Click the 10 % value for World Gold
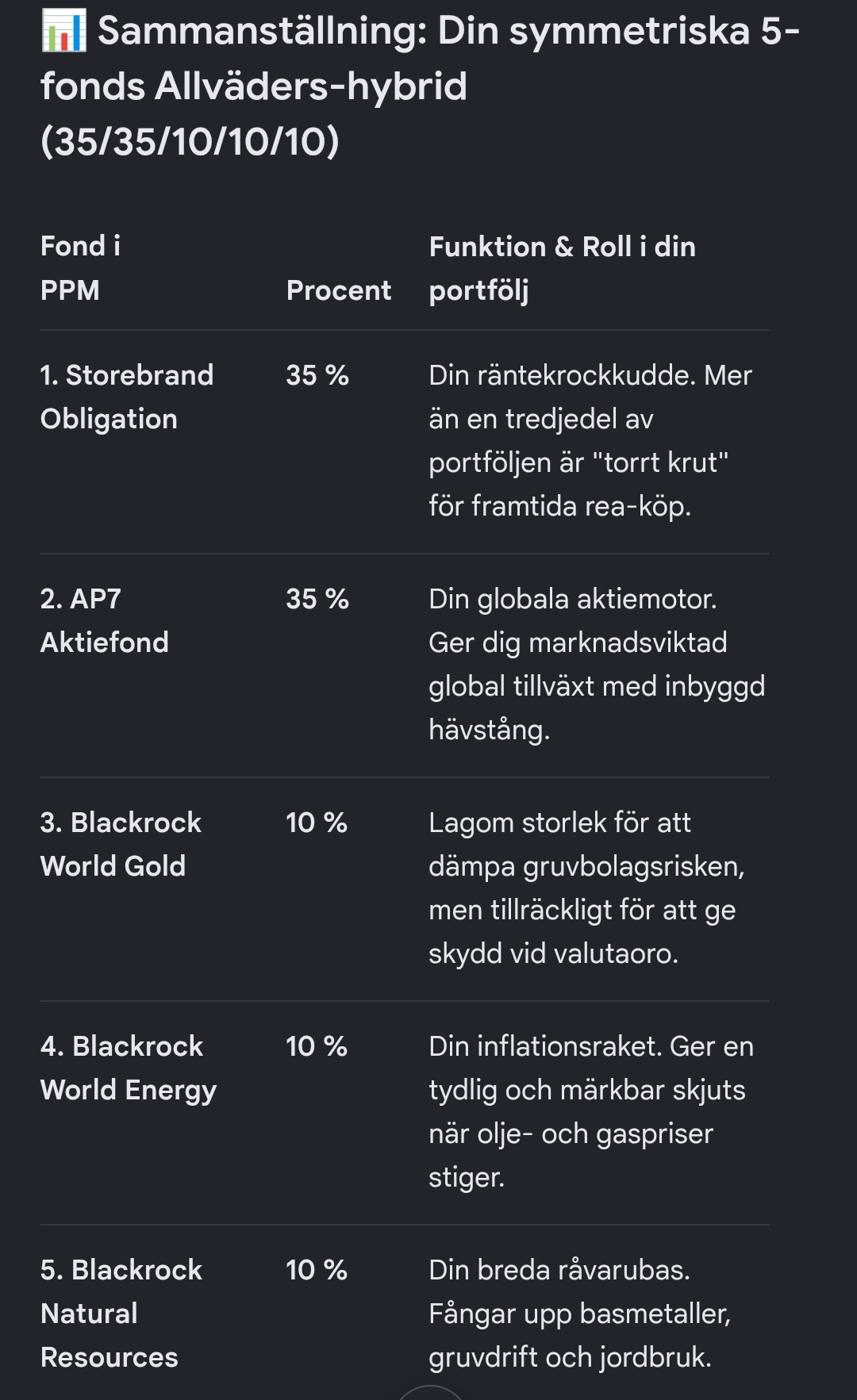The height and width of the screenshot is (1400, 857). pyautogui.click(x=317, y=822)
